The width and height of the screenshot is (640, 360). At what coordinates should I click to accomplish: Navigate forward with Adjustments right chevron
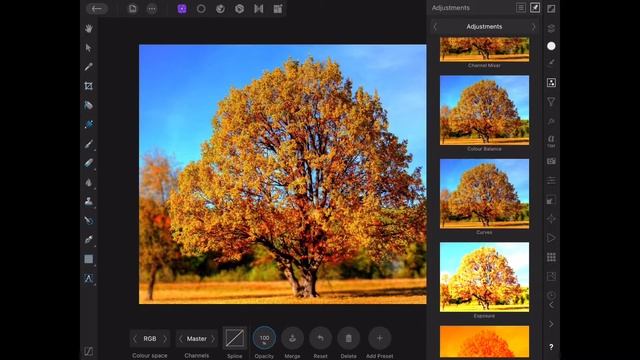[x=533, y=27]
